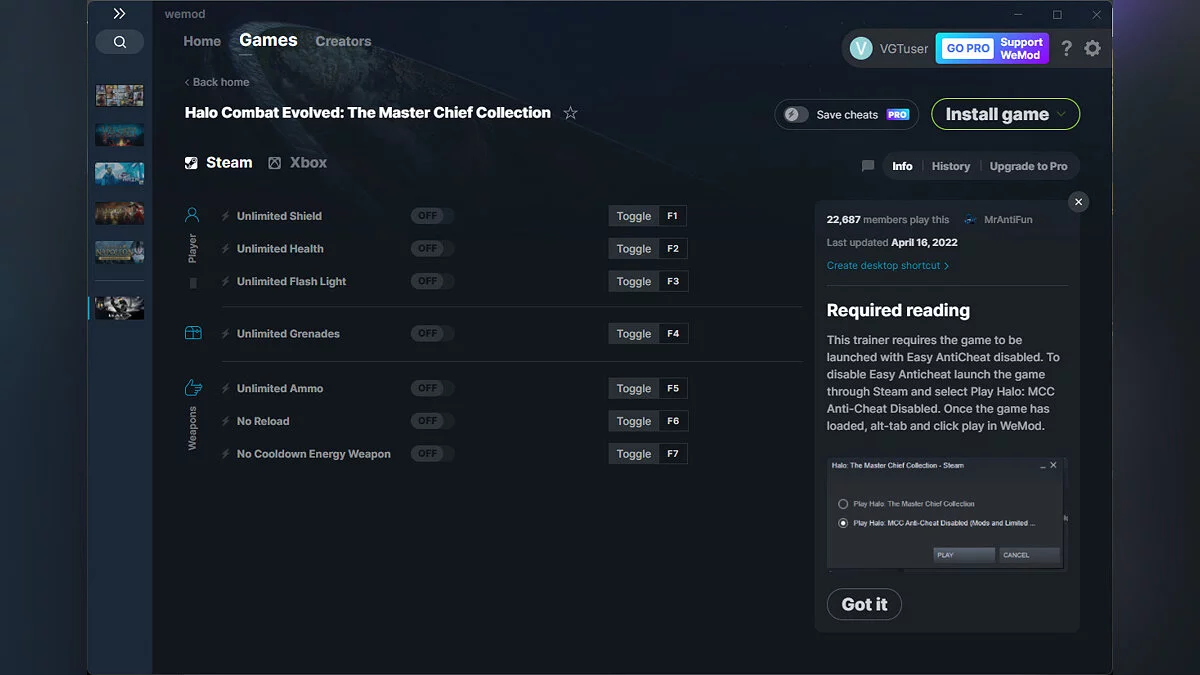
Task: Open the comments chat icon
Action: 868,166
